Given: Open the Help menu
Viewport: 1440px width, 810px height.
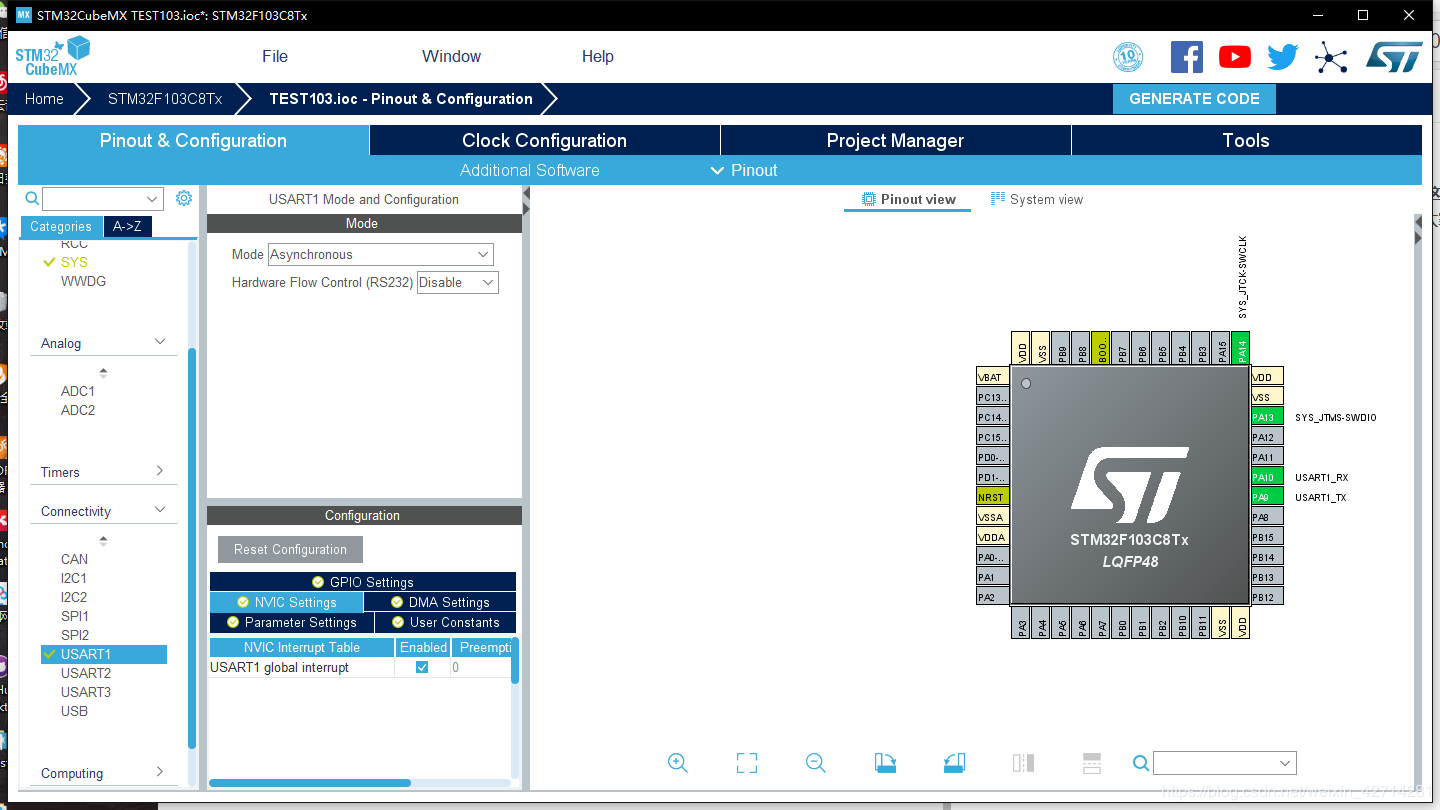Looking at the screenshot, I should [x=598, y=56].
